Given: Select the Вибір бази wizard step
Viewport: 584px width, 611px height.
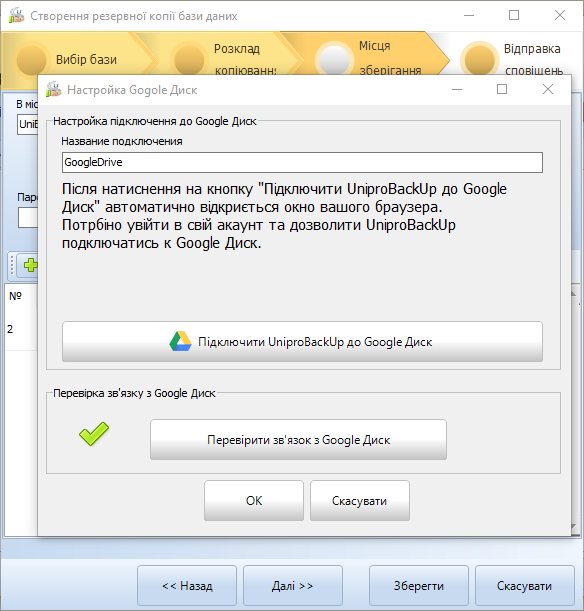Looking at the screenshot, I should pyautogui.click(x=78, y=60).
